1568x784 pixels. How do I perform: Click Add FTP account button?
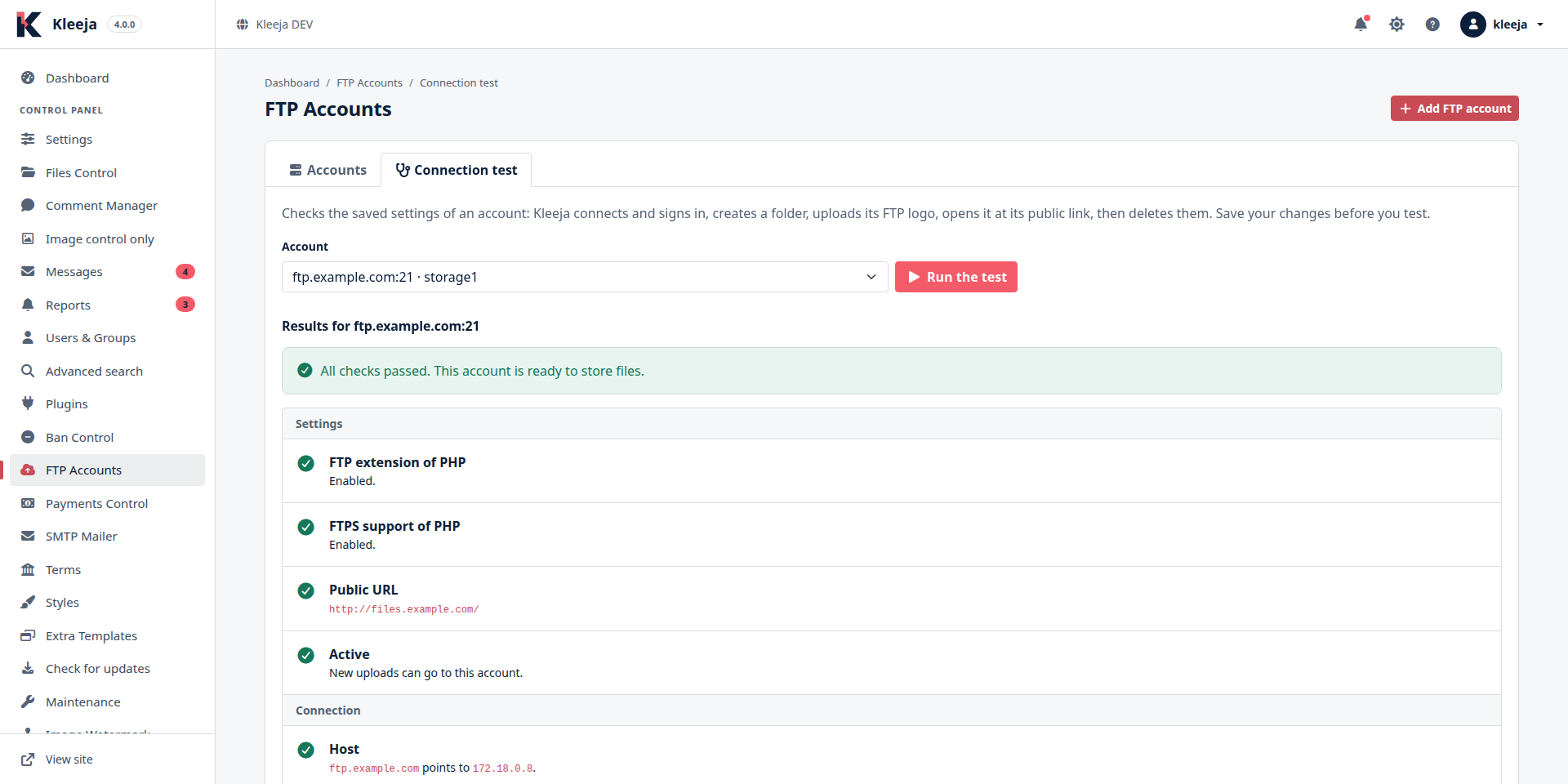[1454, 109]
